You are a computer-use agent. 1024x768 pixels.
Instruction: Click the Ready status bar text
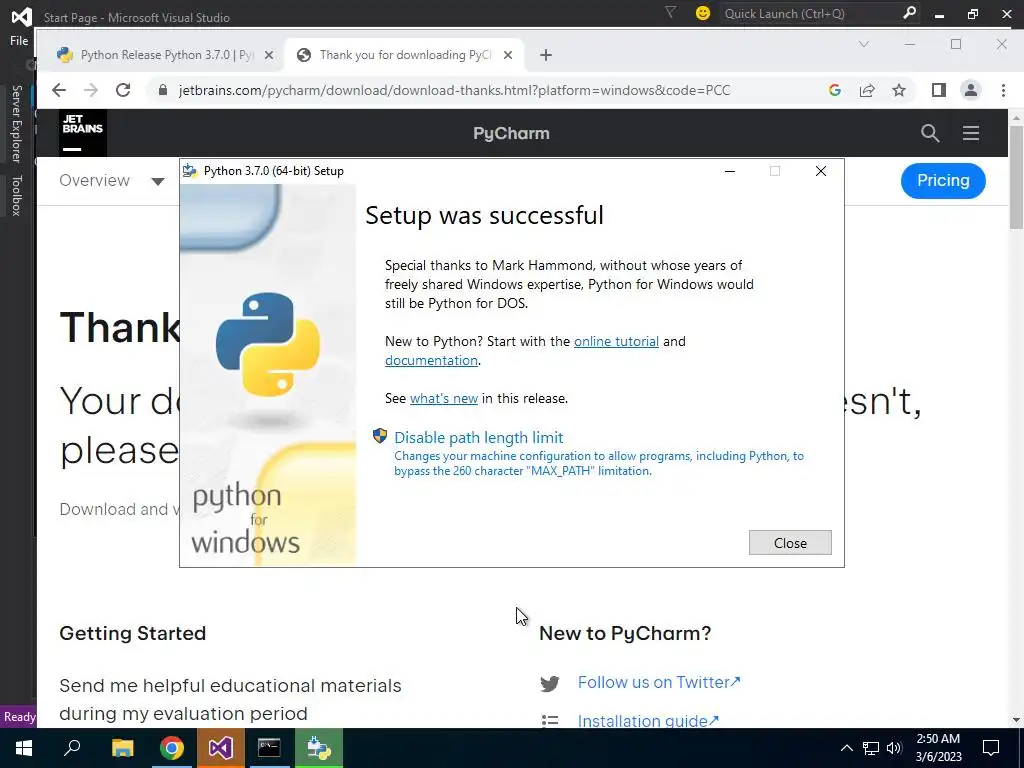click(20, 717)
